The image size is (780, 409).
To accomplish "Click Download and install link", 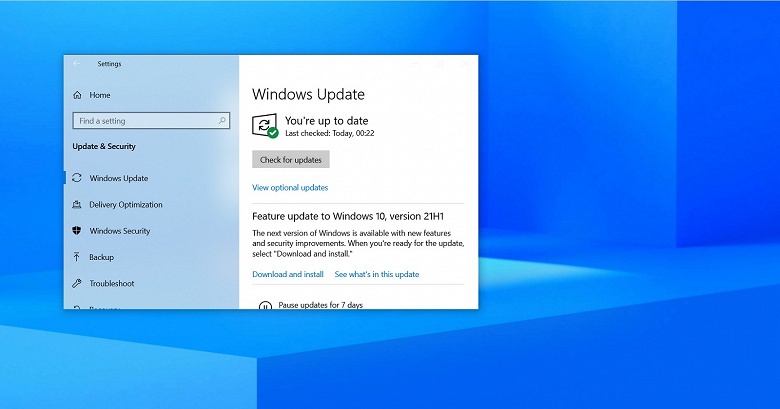I will pos(288,274).
